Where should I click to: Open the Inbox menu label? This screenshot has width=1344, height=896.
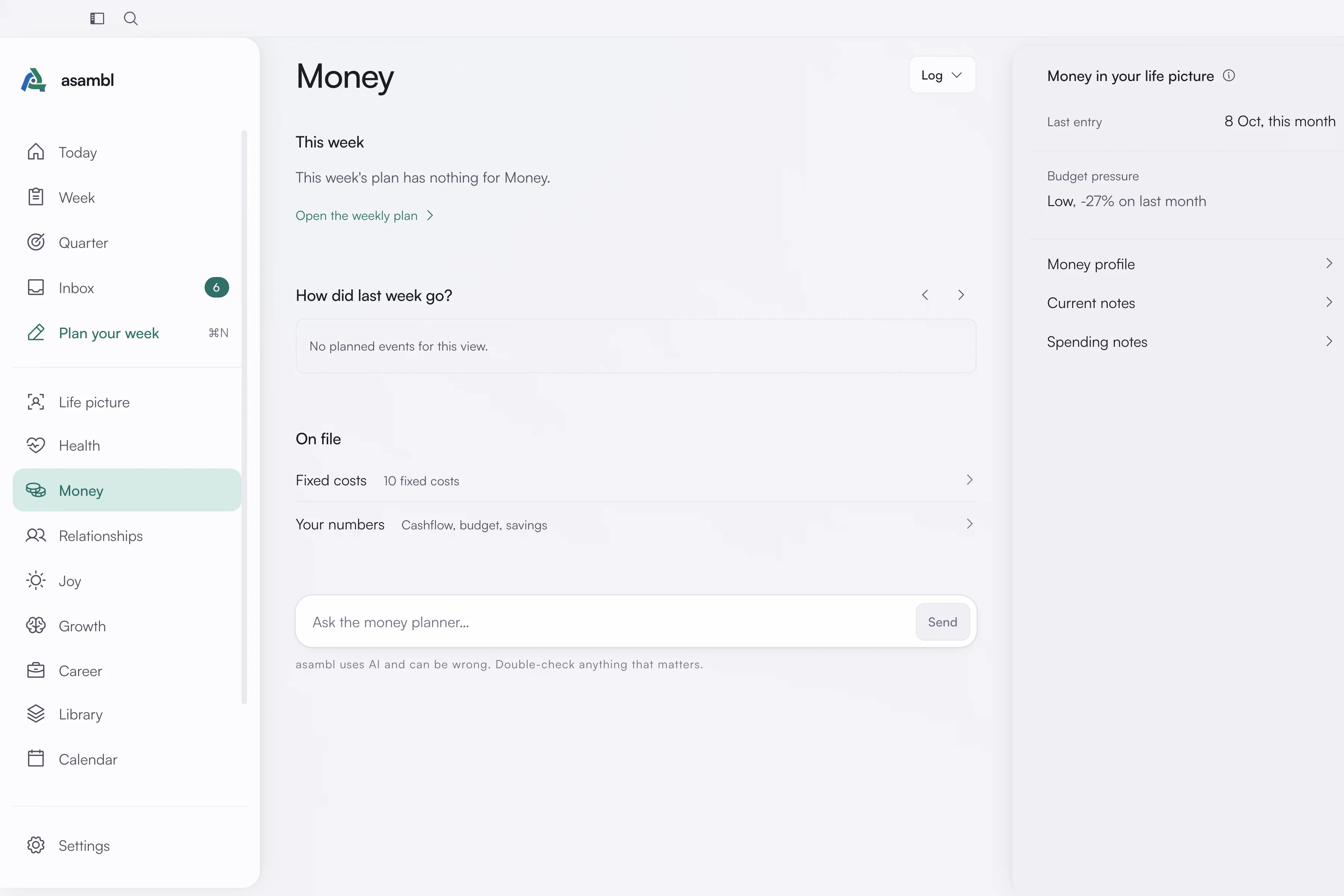[x=77, y=288]
